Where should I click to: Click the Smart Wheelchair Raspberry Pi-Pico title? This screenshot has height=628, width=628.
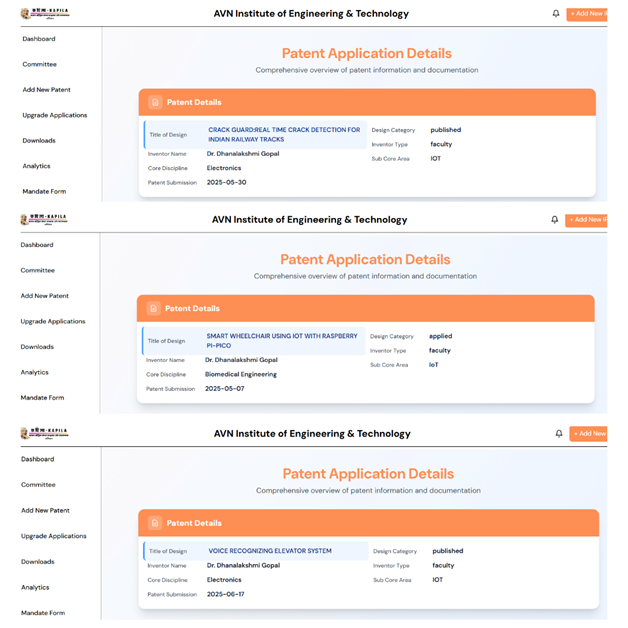pos(281,340)
